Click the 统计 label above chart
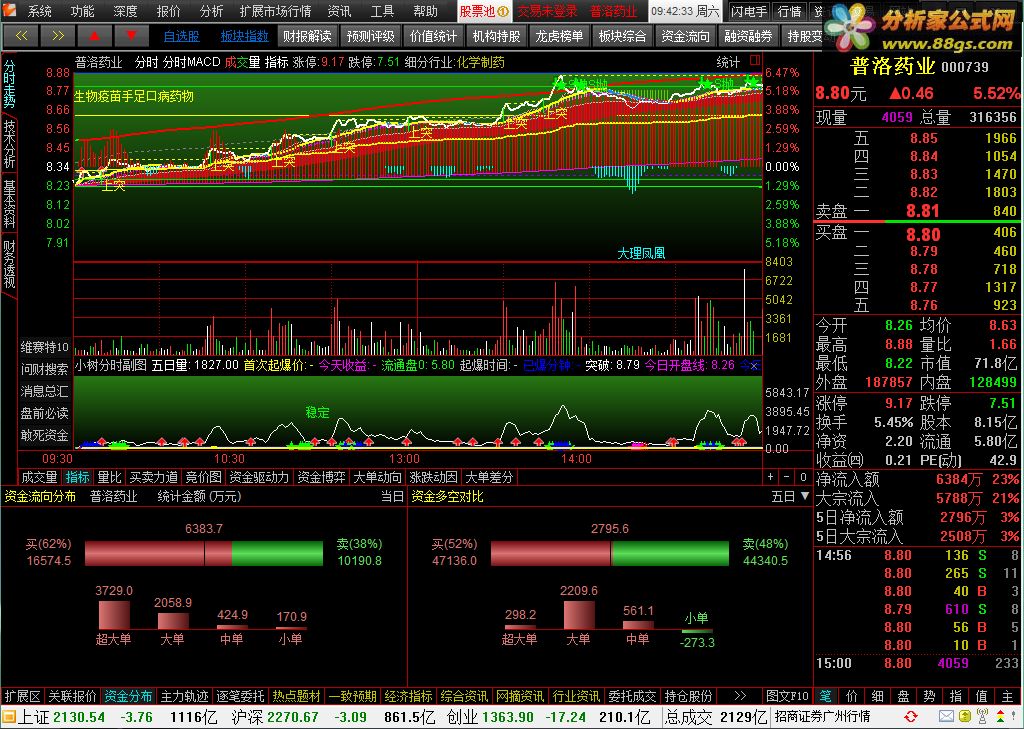 click(728, 62)
